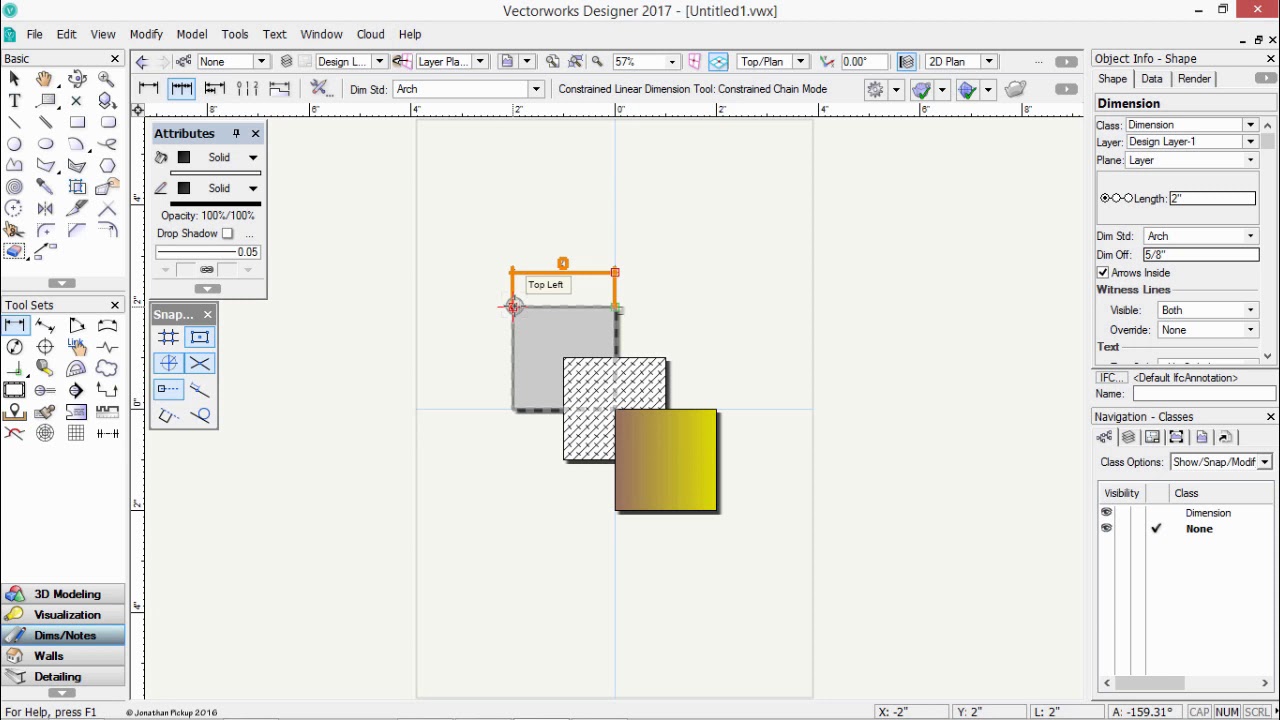Select the Text tool
Screen dimensions: 1280x720
pyautogui.click(x=14, y=100)
